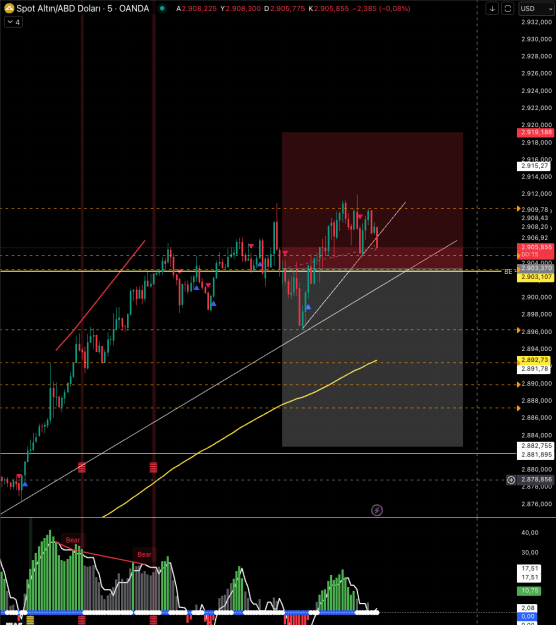Click the 40,00 oscillator scale label
Screen dimensions: 556x625
pyautogui.click(x=530, y=533)
